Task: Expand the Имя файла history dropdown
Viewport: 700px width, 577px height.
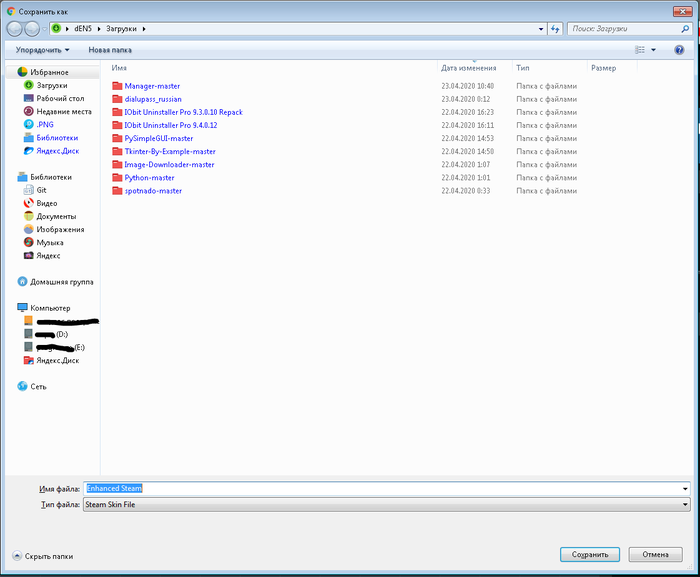Action: pos(685,488)
